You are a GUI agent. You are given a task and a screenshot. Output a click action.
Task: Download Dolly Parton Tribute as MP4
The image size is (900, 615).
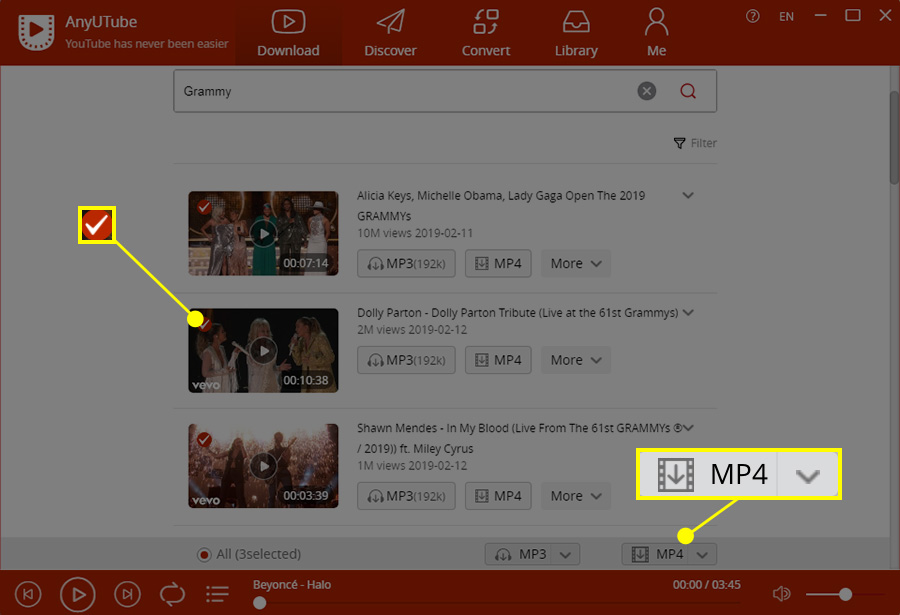click(498, 360)
